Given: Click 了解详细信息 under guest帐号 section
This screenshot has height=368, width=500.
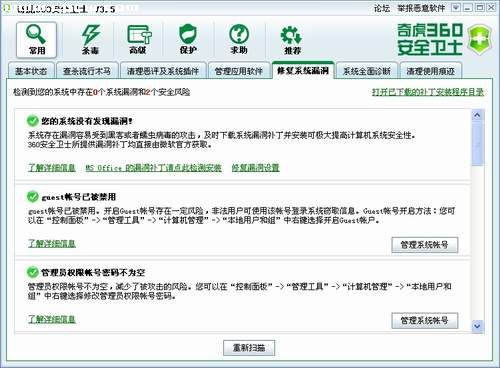Looking at the screenshot, I should pyautogui.click(x=52, y=243).
